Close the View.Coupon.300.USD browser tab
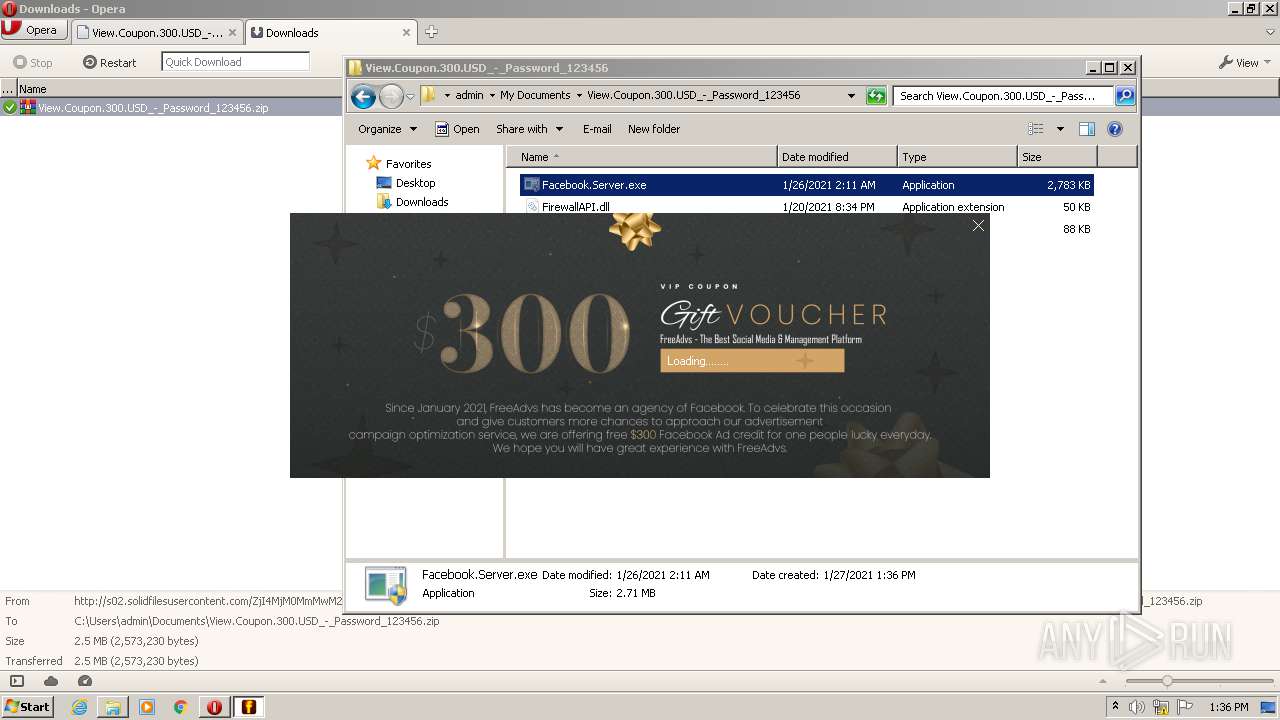 pyautogui.click(x=232, y=32)
